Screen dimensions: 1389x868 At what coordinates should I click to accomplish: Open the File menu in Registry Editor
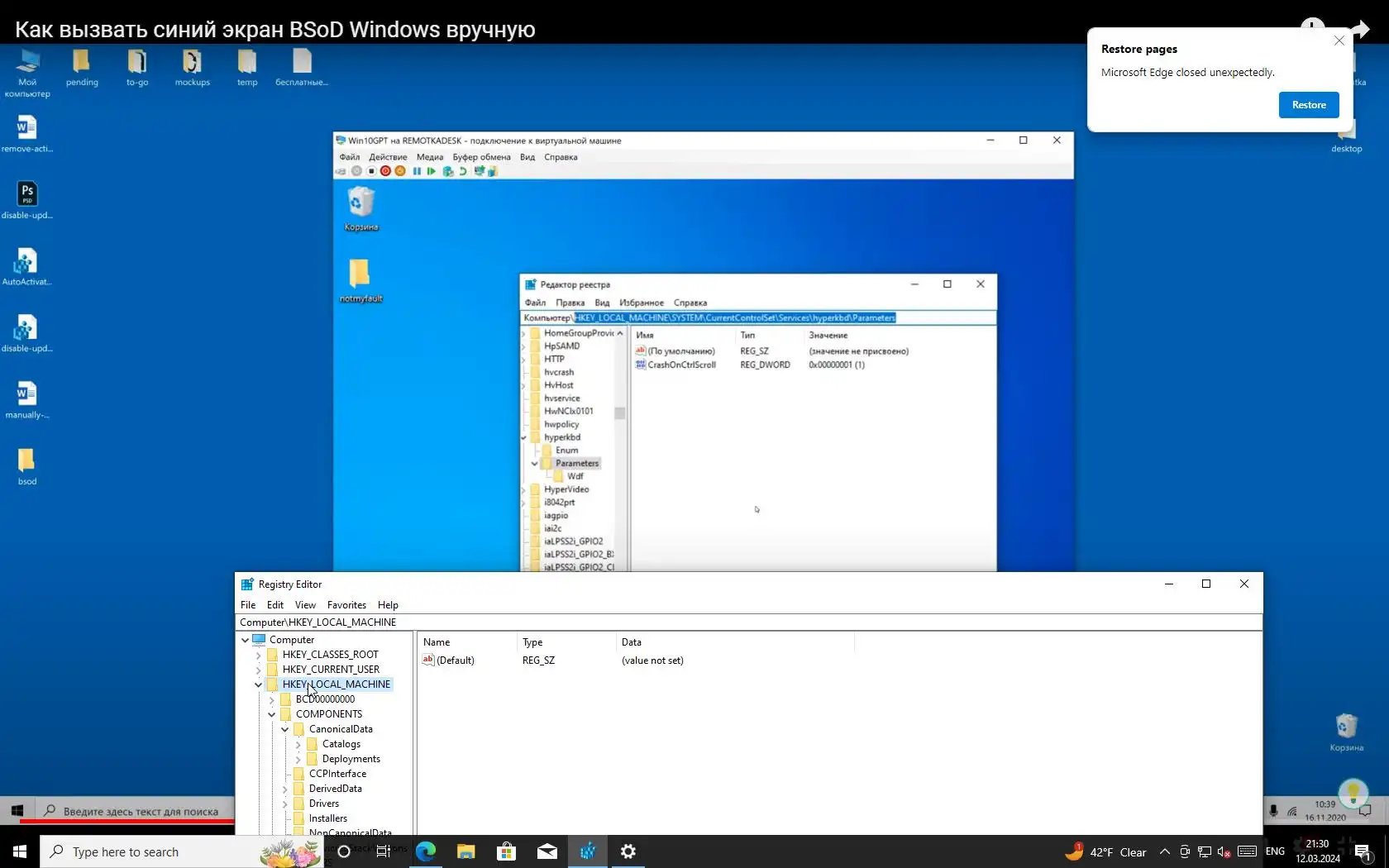point(248,605)
